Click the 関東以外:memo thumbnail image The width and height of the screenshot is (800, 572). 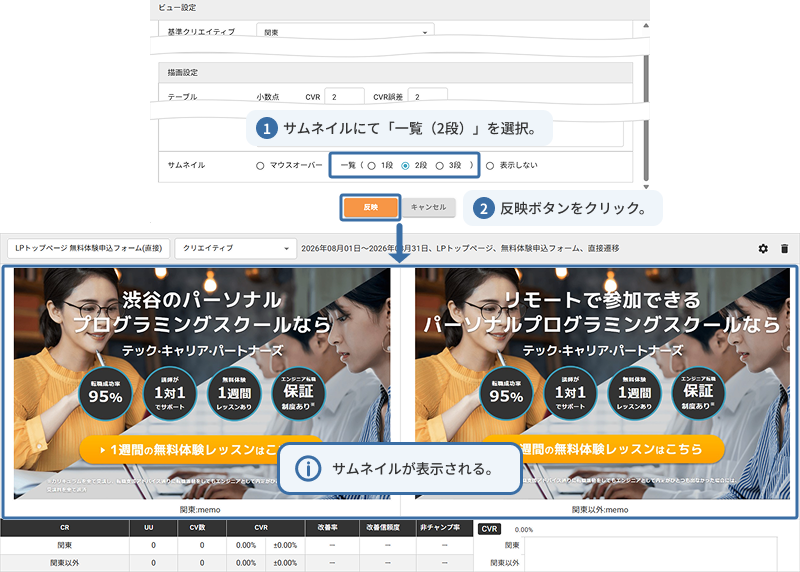coord(603,383)
